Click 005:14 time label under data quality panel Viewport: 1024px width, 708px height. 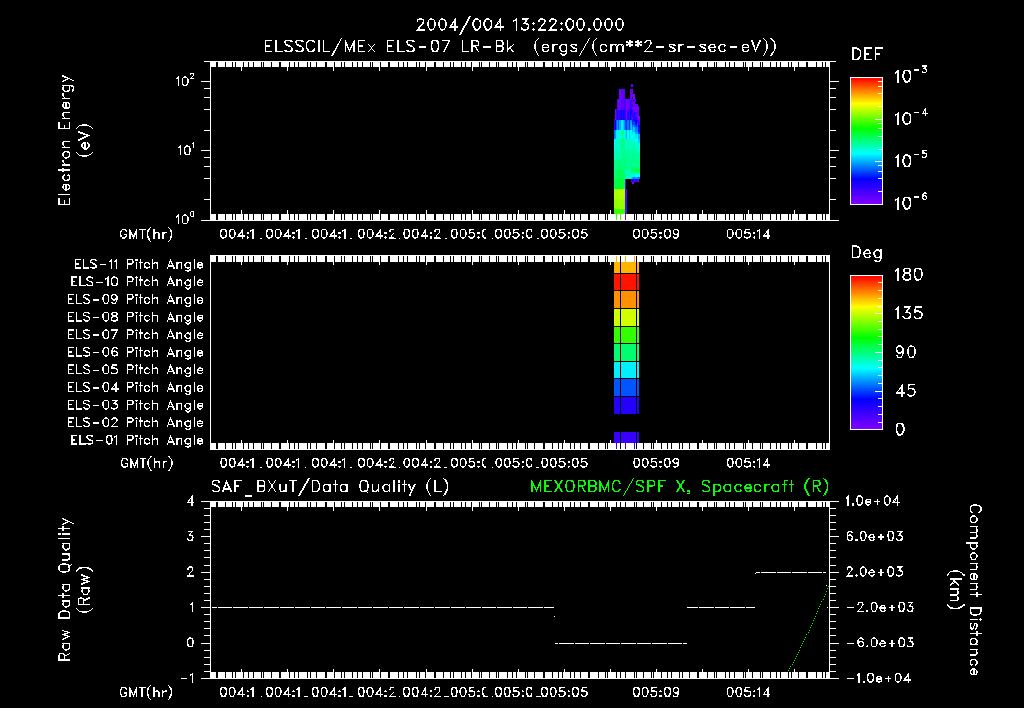[748, 692]
